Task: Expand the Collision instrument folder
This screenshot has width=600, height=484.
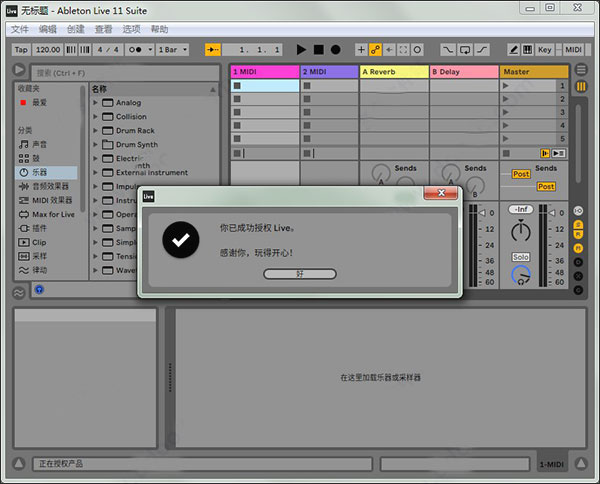Action: [x=95, y=116]
